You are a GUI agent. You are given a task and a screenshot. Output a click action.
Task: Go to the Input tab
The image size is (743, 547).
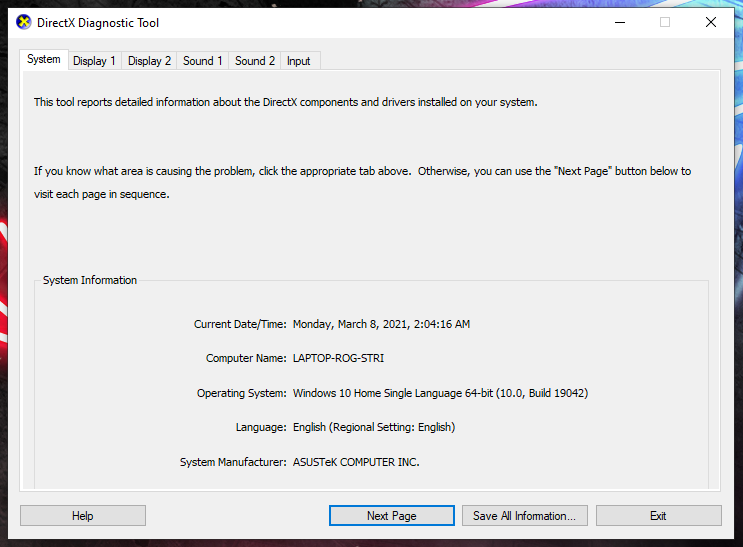tap(299, 61)
